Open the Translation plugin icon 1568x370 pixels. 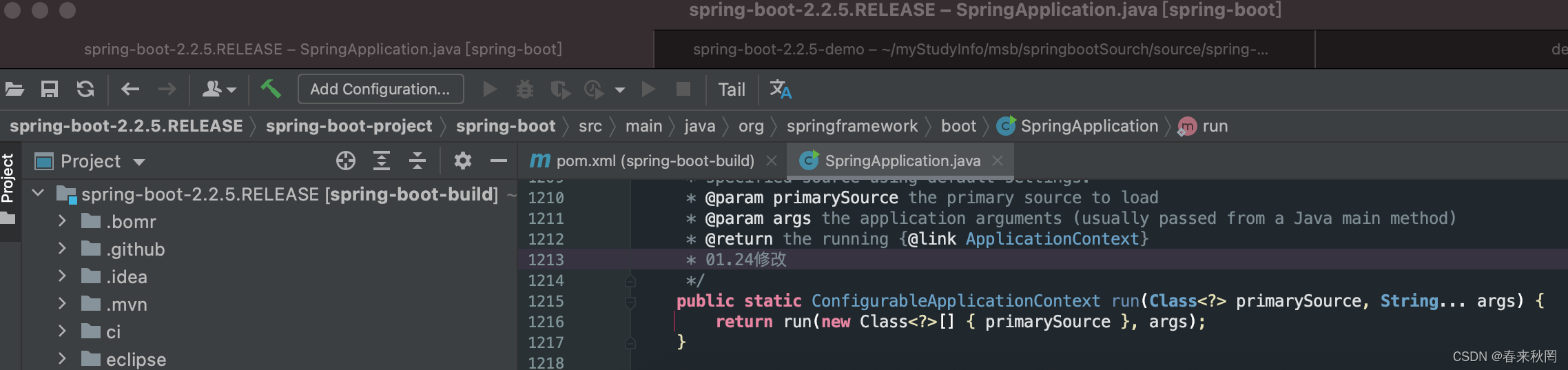click(781, 89)
